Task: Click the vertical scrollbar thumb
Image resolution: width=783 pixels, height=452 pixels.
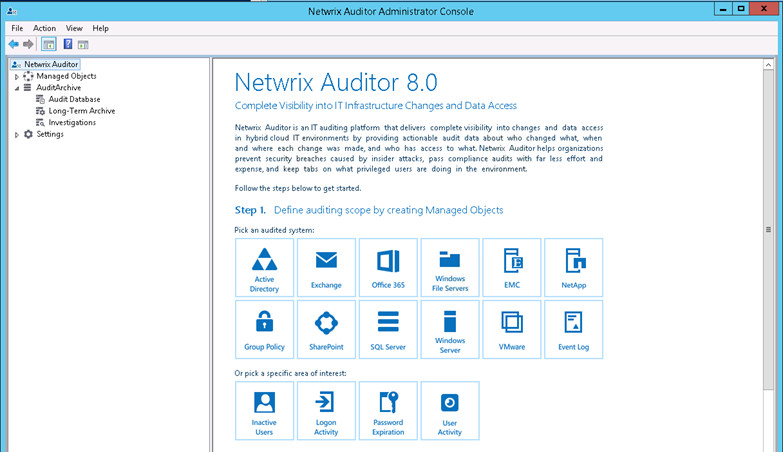Action: tap(768, 230)
